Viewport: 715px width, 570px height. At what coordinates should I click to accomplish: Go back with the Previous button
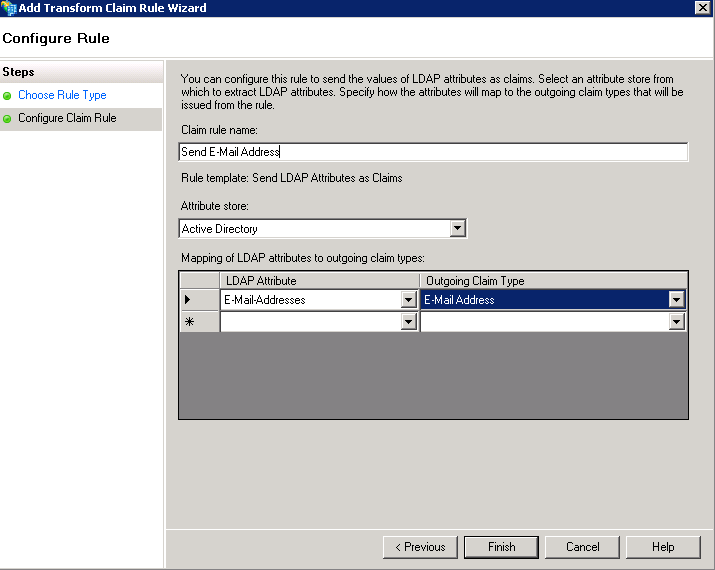click(x=419, y=547)
